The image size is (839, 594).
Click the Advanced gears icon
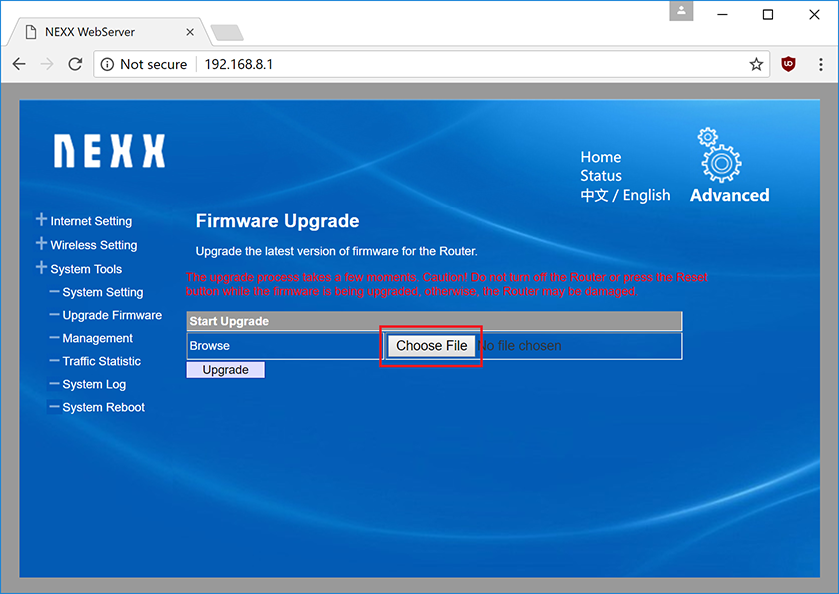(x=720, y=155)
